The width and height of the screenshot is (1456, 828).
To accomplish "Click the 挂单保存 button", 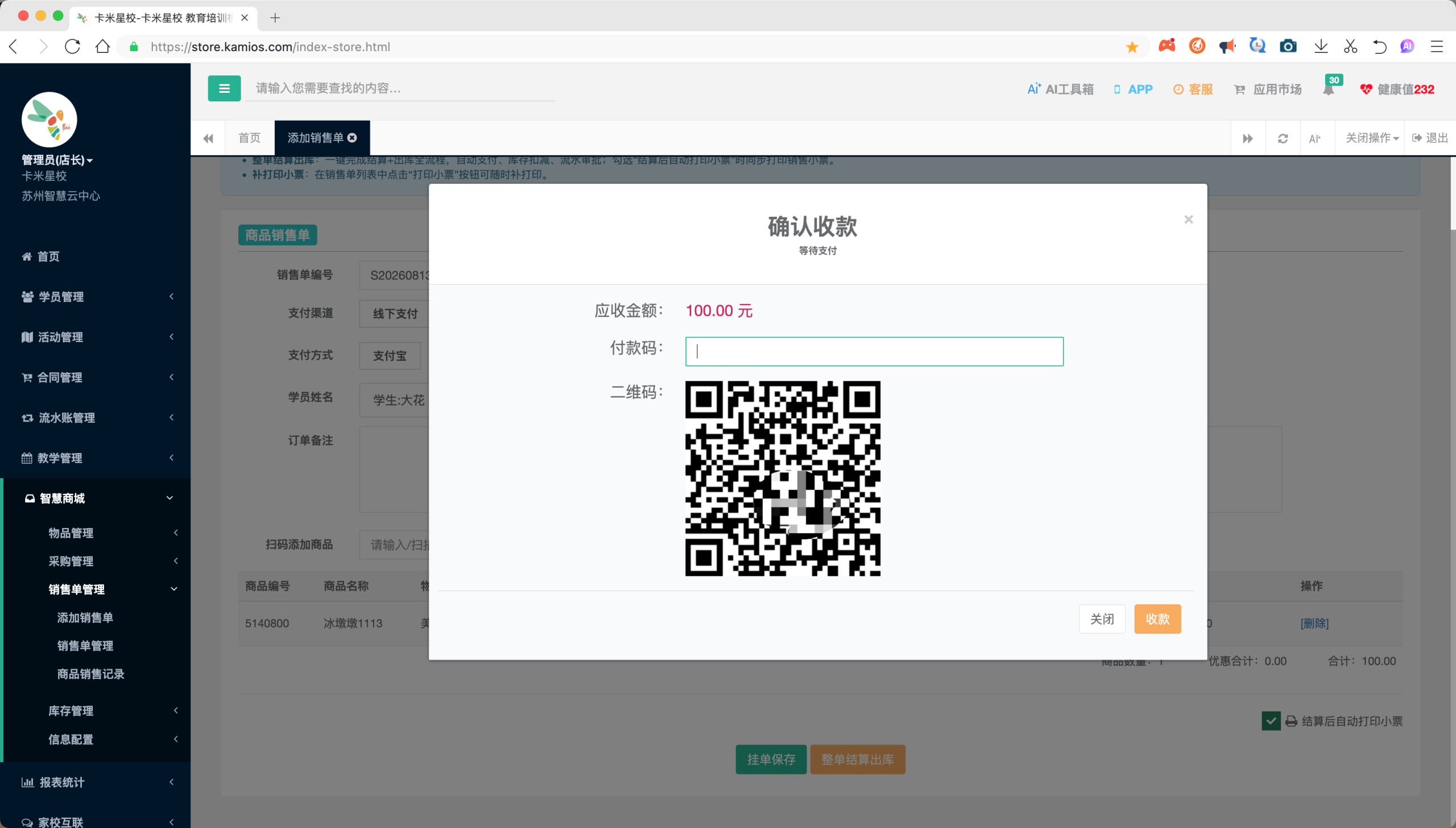I will (771, 759).
